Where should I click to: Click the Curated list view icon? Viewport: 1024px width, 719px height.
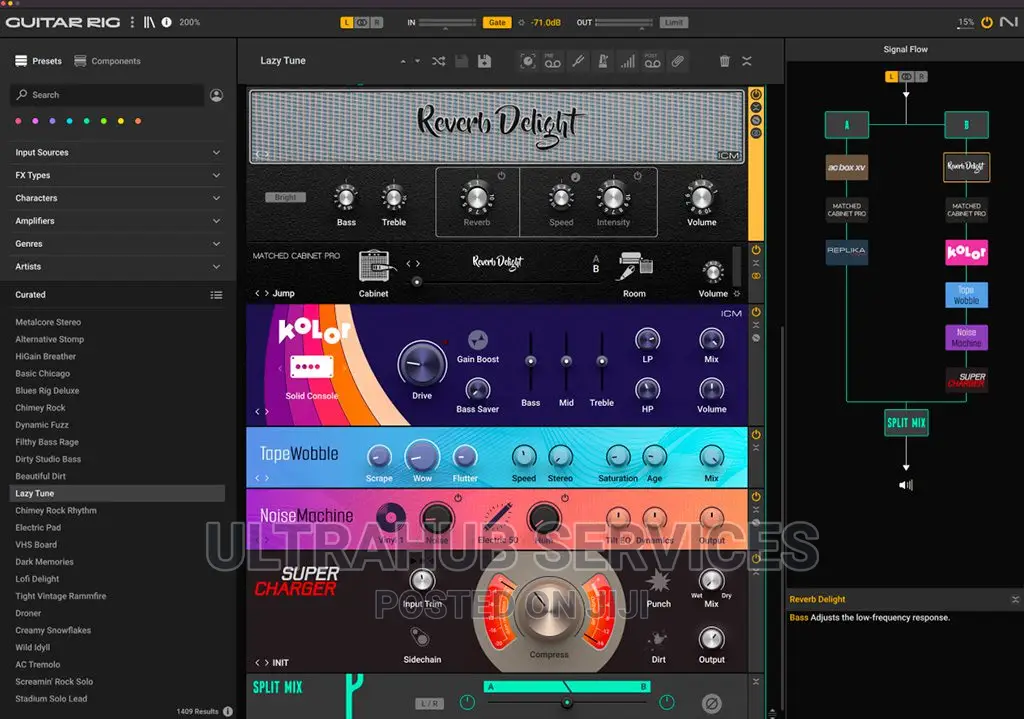pos(216,295)
